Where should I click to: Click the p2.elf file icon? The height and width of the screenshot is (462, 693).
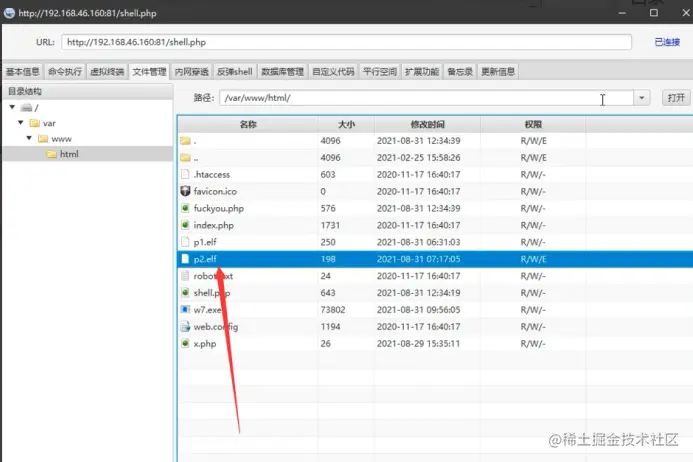tap(185, 259)
